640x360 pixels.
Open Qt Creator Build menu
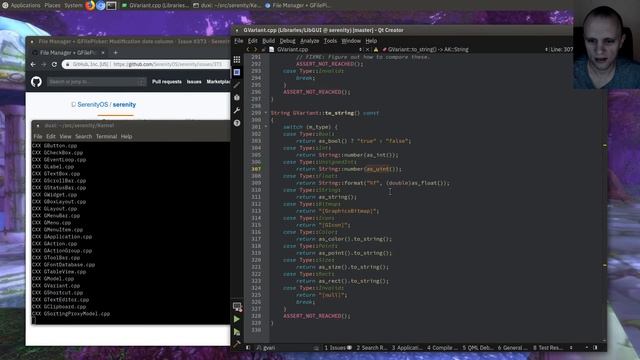point(268,41)
